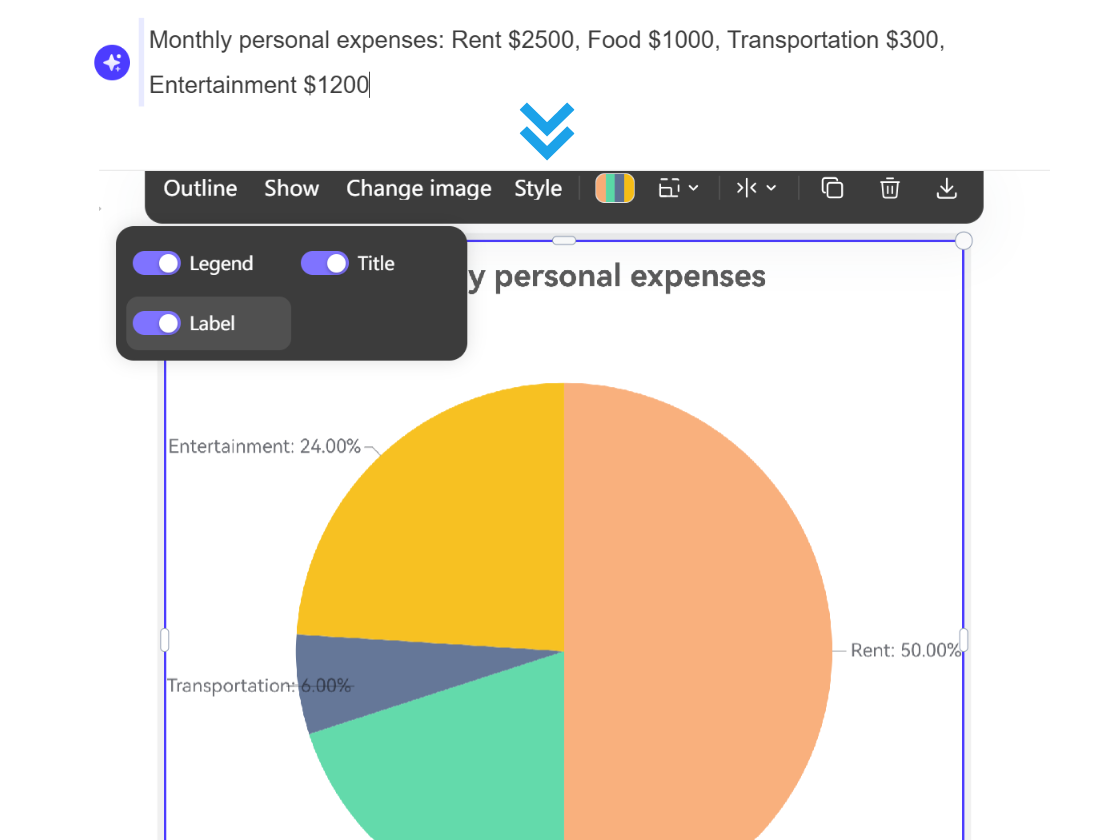The height and width of the screenshot is (840, 1120).
Task: Download the chart image
Action: click(946, 188)
